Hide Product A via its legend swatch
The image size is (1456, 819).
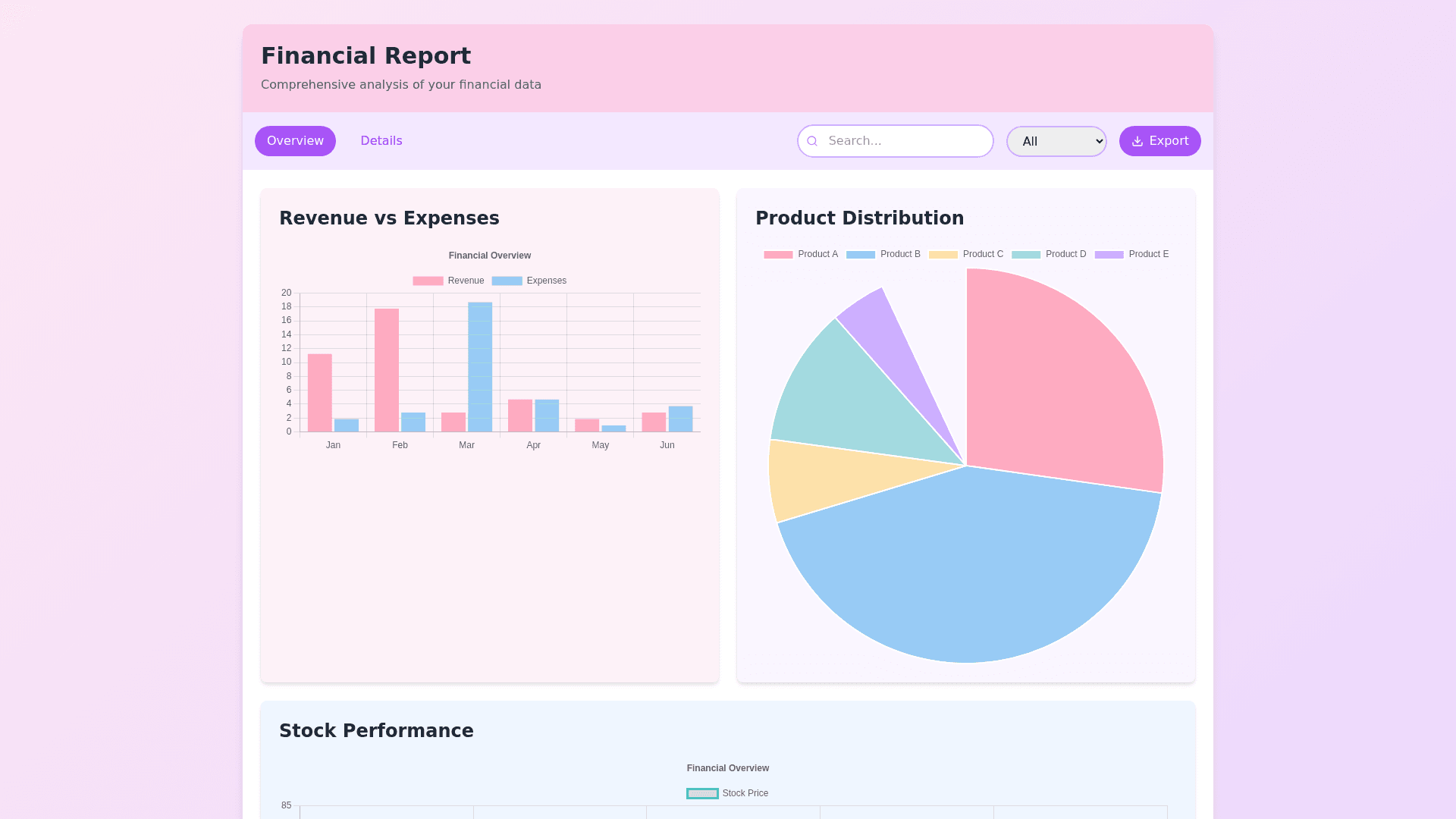(x=778, y=255)
